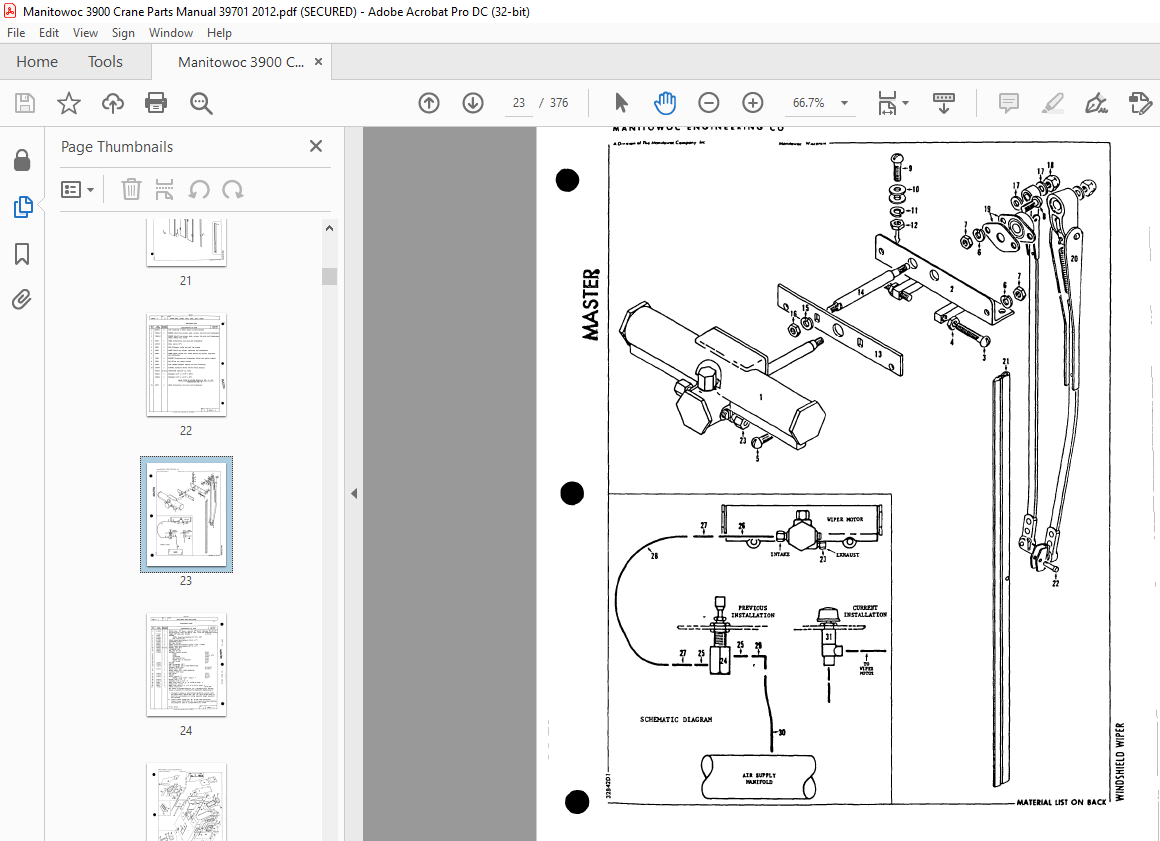
Task: Open the Sign document pen tool
Action: pos(1096,103)
